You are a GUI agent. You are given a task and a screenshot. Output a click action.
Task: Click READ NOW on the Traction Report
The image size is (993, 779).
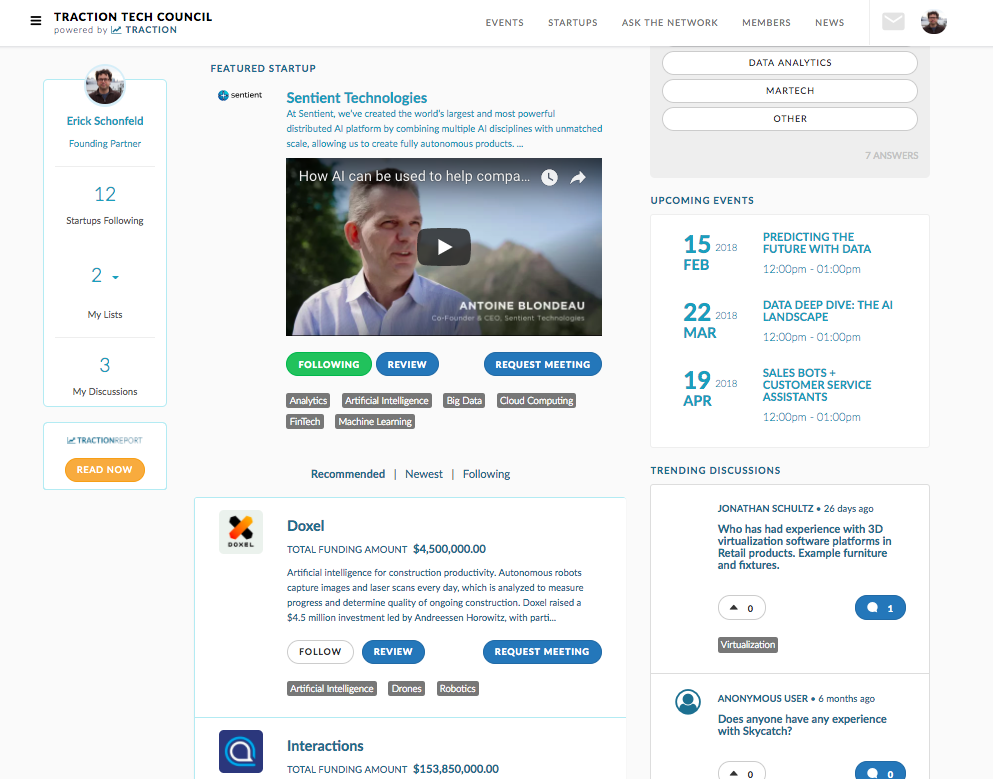[104, 469]
